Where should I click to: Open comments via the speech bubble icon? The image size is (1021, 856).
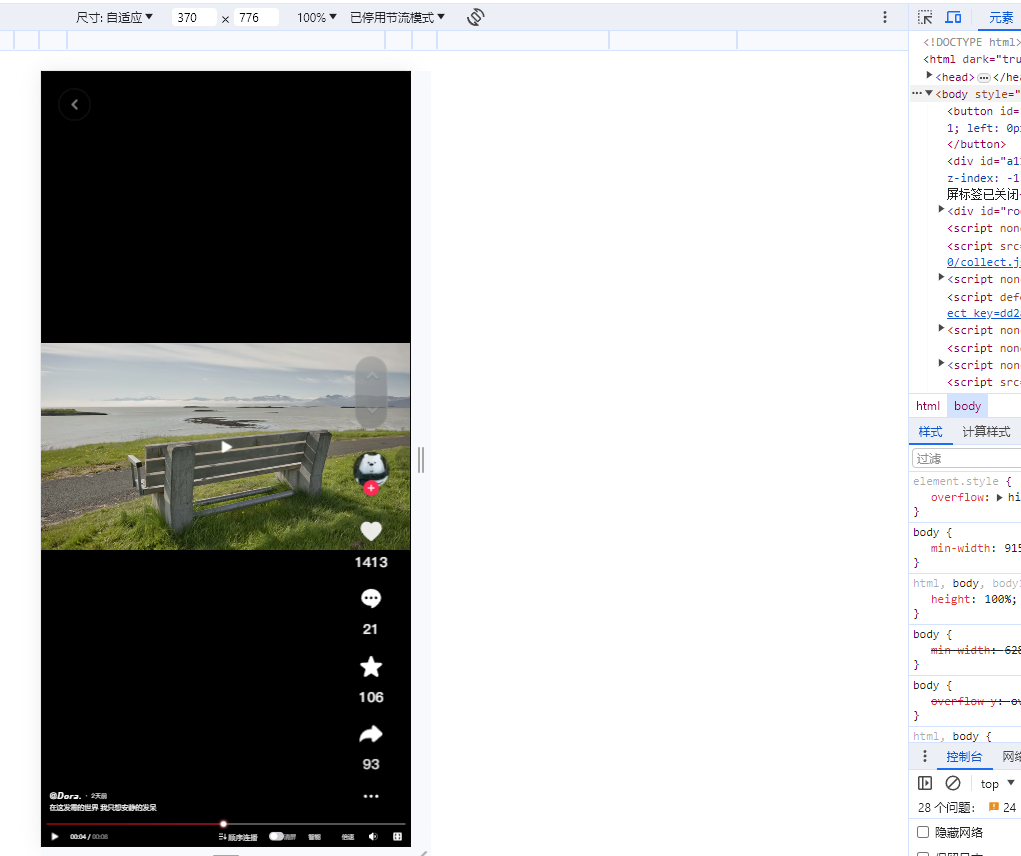coord(371,599)
